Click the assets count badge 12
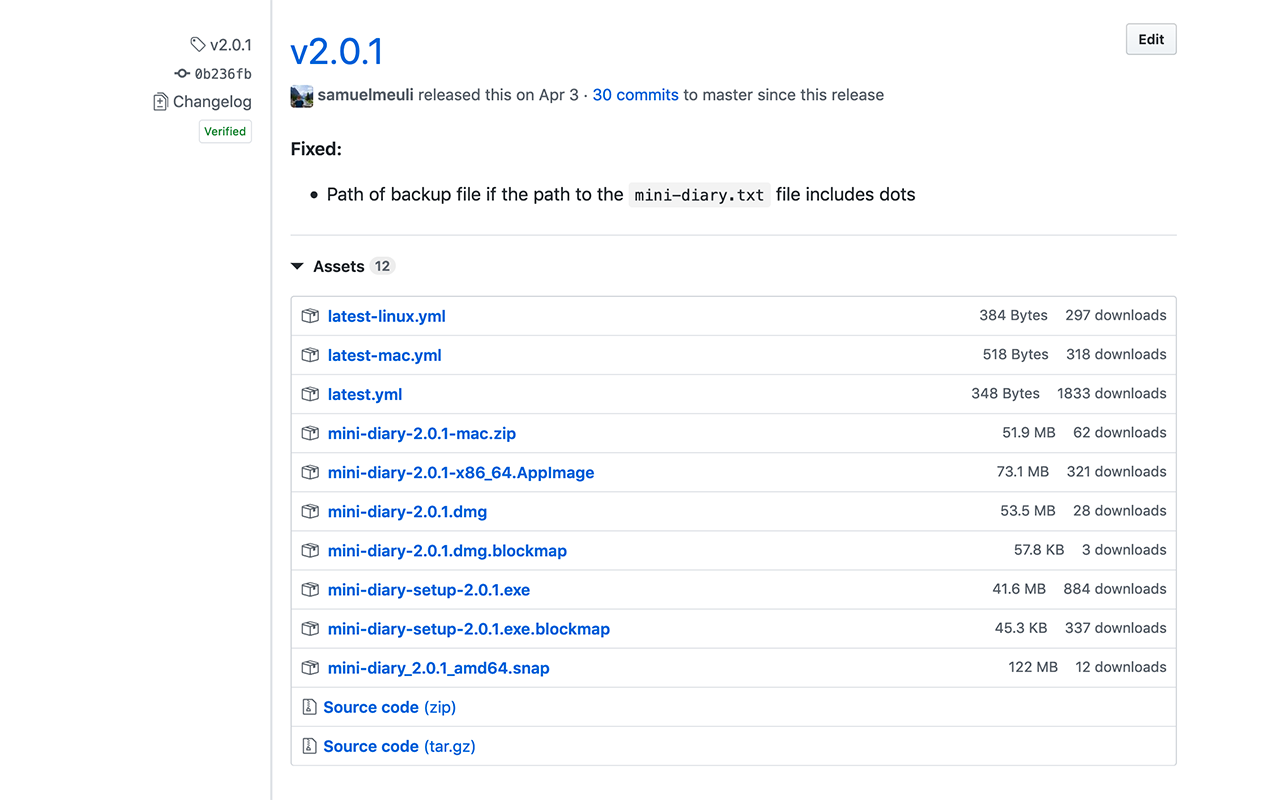The width and height of the screenshot is (1280, 800). [382, 266]
